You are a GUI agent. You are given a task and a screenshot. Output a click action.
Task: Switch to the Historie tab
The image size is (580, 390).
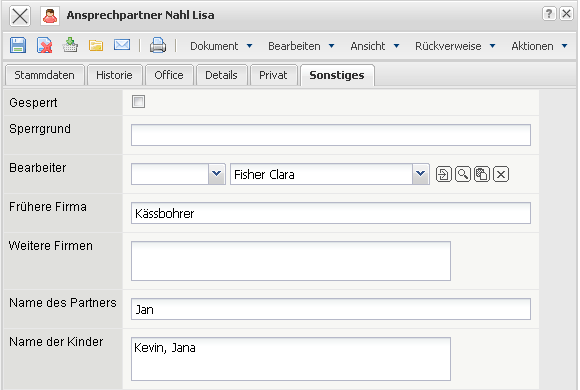(x=114, y=75)
